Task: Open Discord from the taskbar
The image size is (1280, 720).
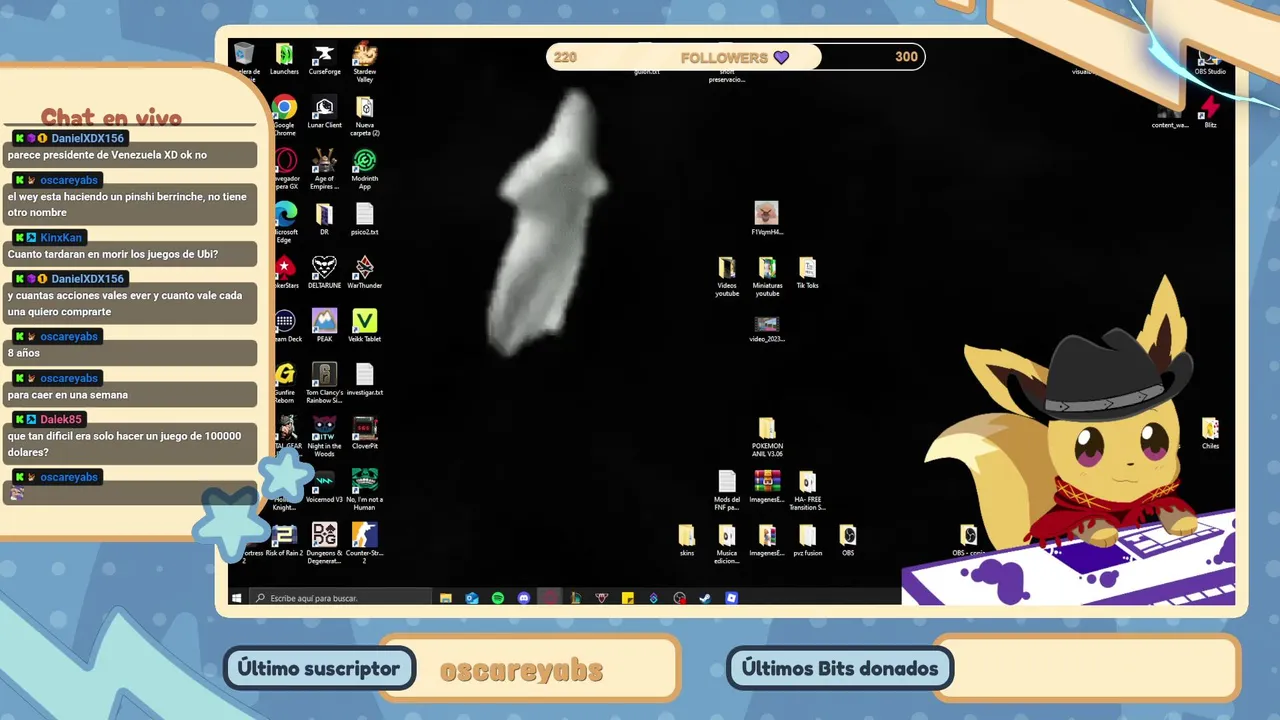Action: click(524, 598)
